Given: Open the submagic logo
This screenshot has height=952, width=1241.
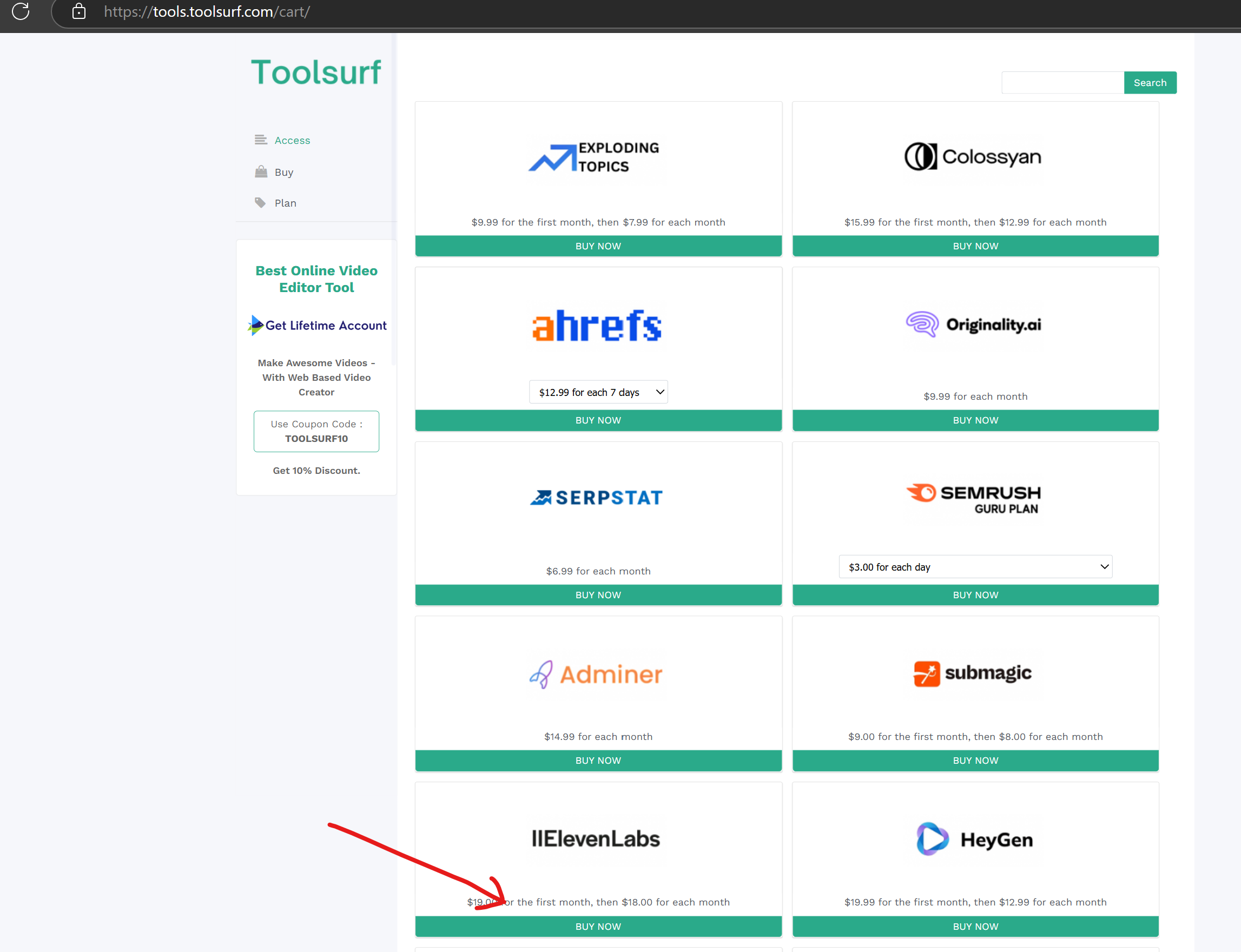Looking at the screenshot, I should 972,673.
